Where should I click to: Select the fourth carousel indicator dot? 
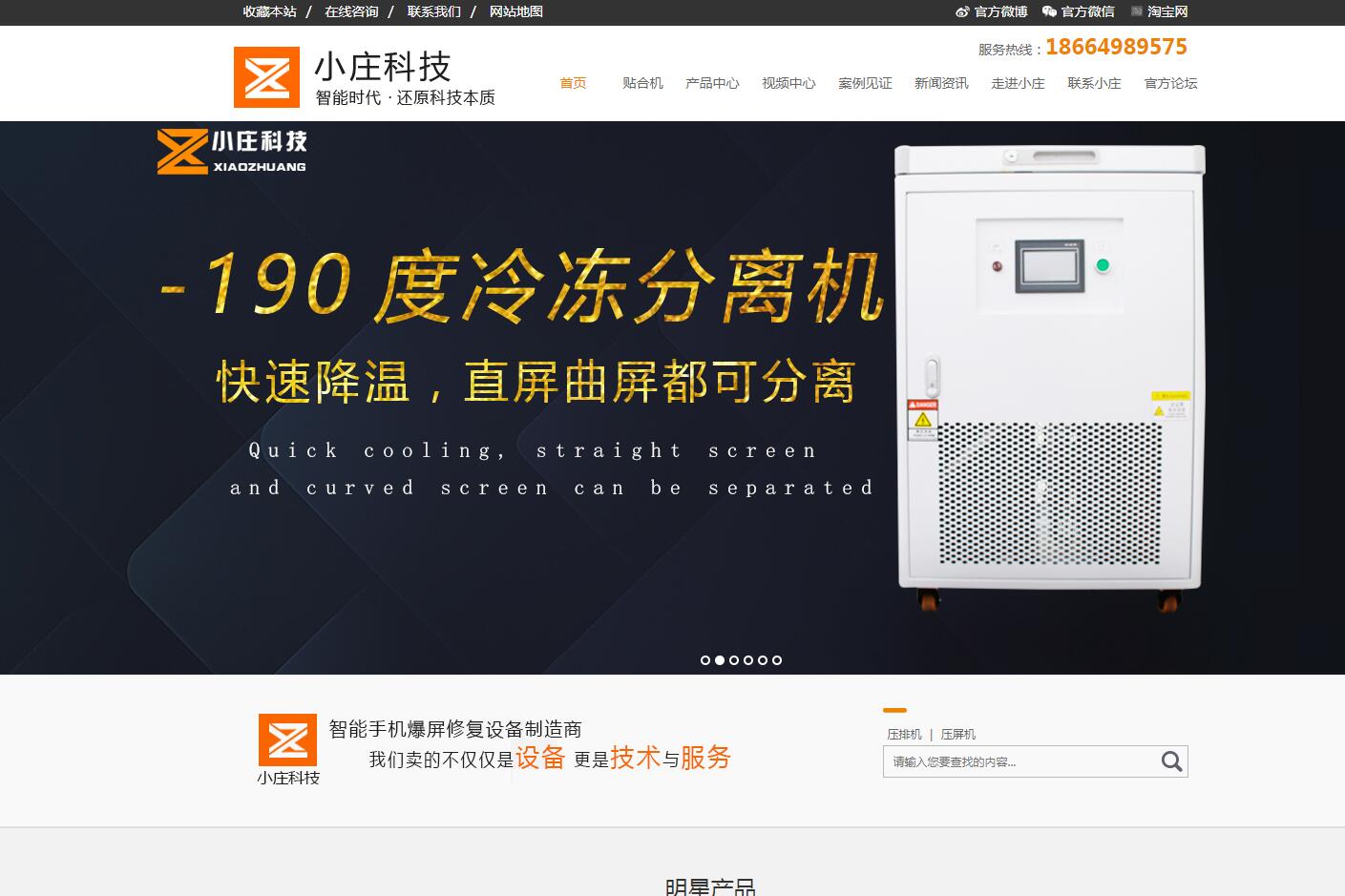748,659
